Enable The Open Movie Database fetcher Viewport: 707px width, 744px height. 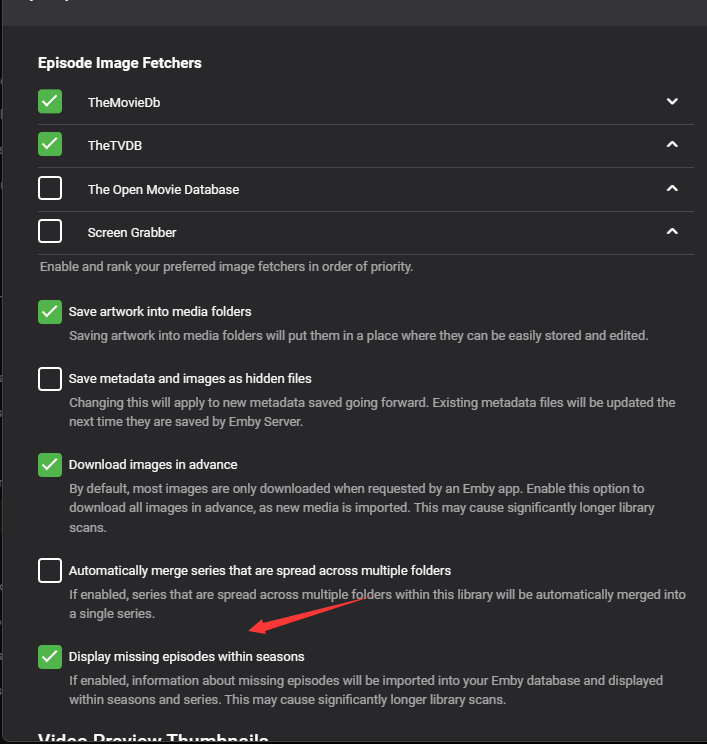pyautogui.click(x=50, y=188)
